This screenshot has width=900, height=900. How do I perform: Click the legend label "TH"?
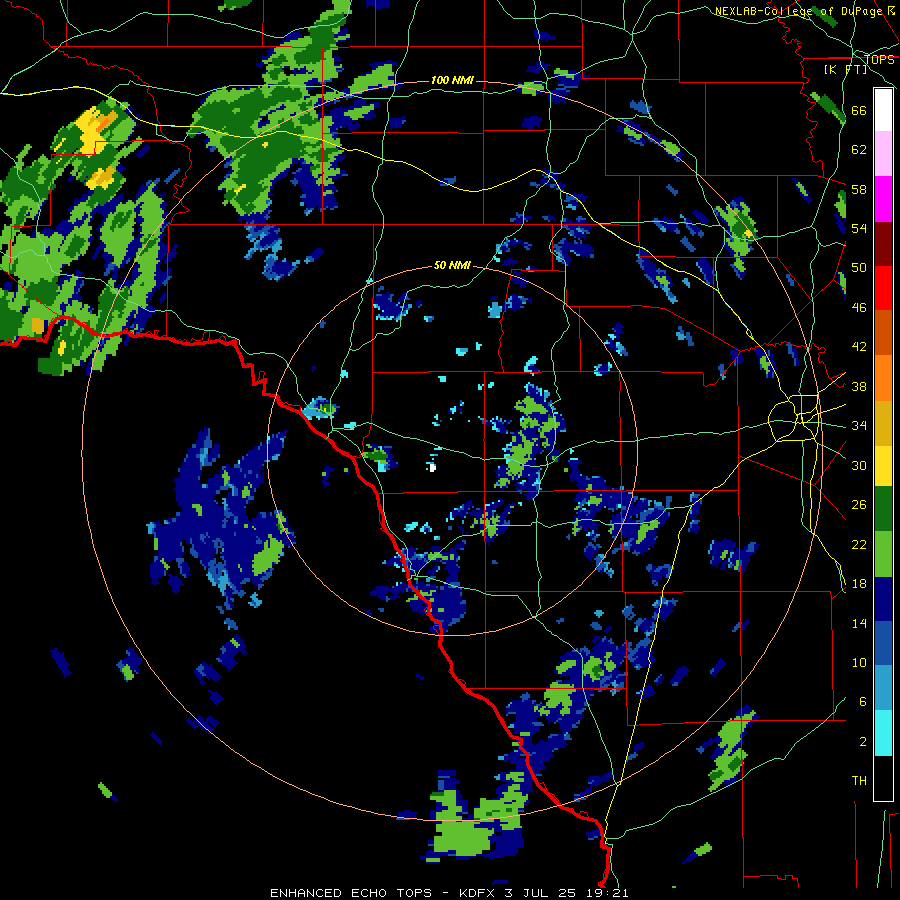(x=859, y=781)
